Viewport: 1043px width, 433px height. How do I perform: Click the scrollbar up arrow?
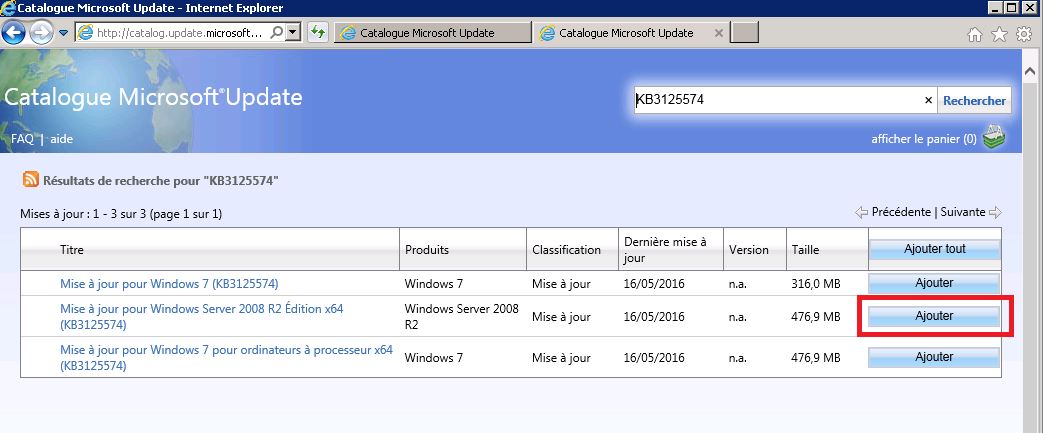tap(1030, 71)
